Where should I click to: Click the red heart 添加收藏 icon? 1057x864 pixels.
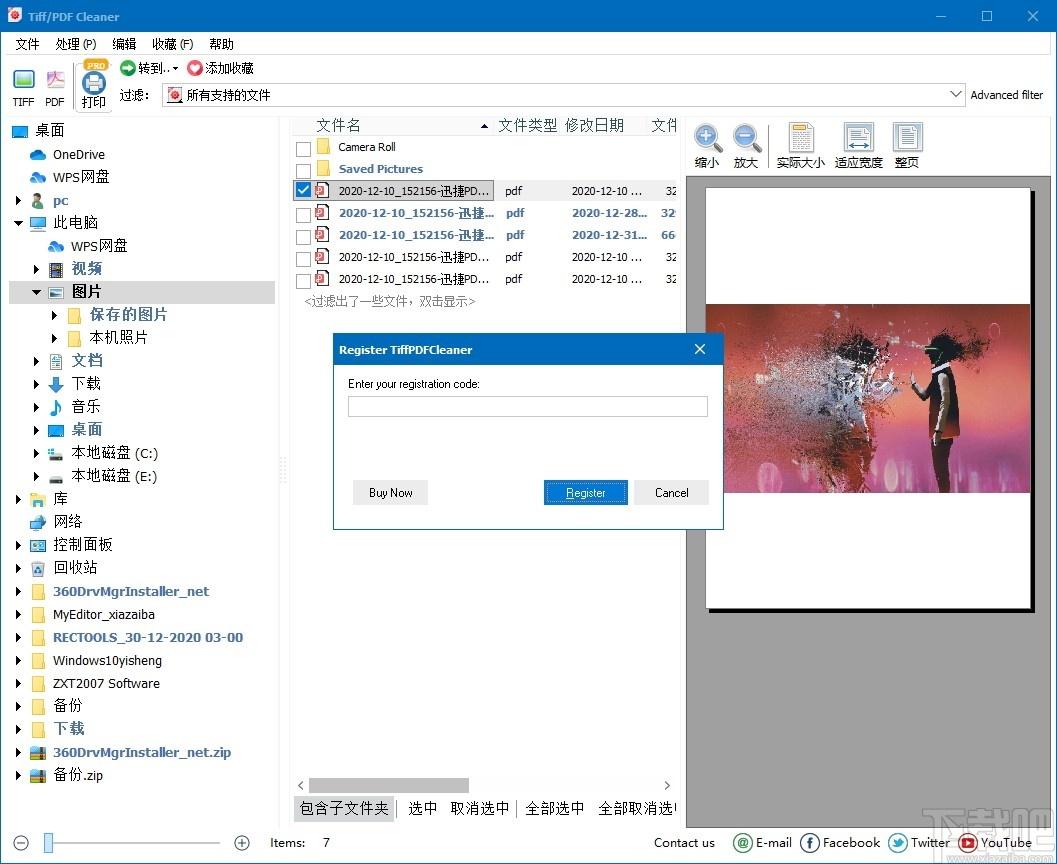[x=195, y=68]
